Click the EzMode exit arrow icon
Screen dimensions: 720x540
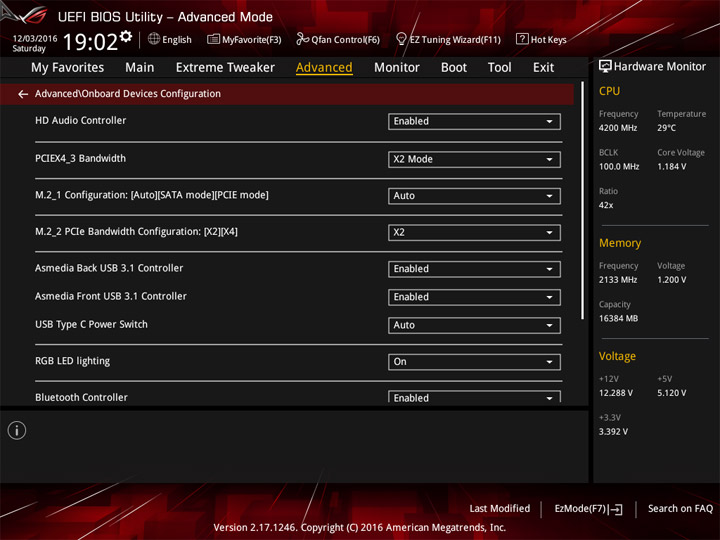(617, 509)
